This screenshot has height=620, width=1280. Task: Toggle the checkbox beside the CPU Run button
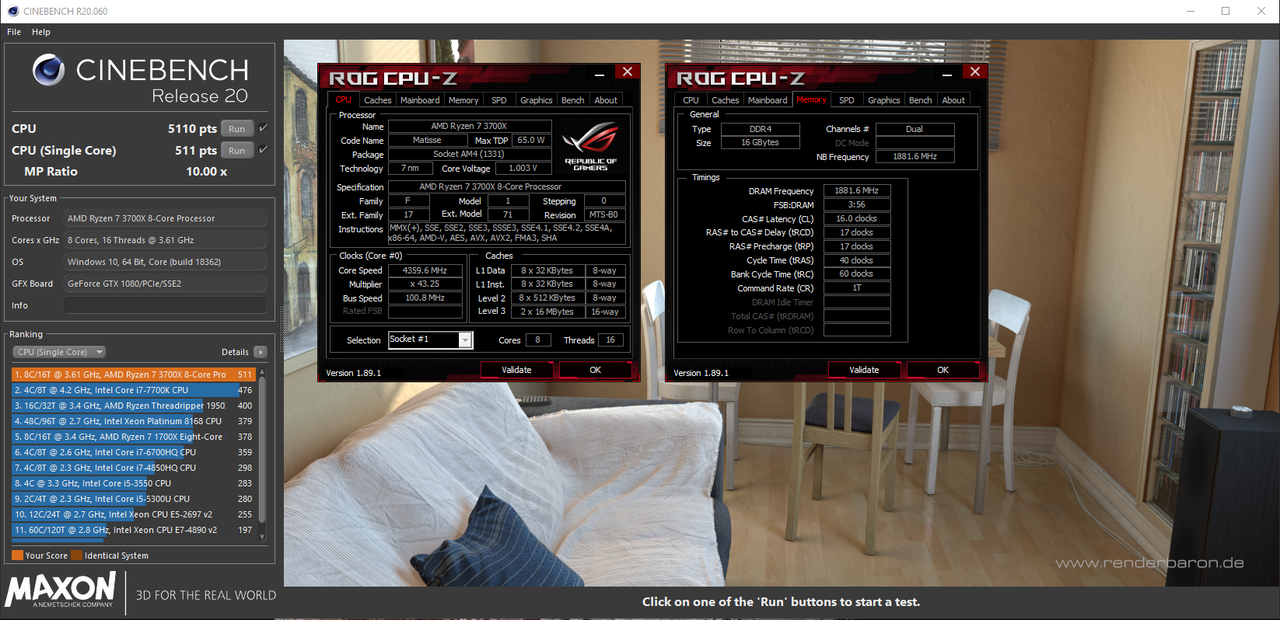click(263, 128)
